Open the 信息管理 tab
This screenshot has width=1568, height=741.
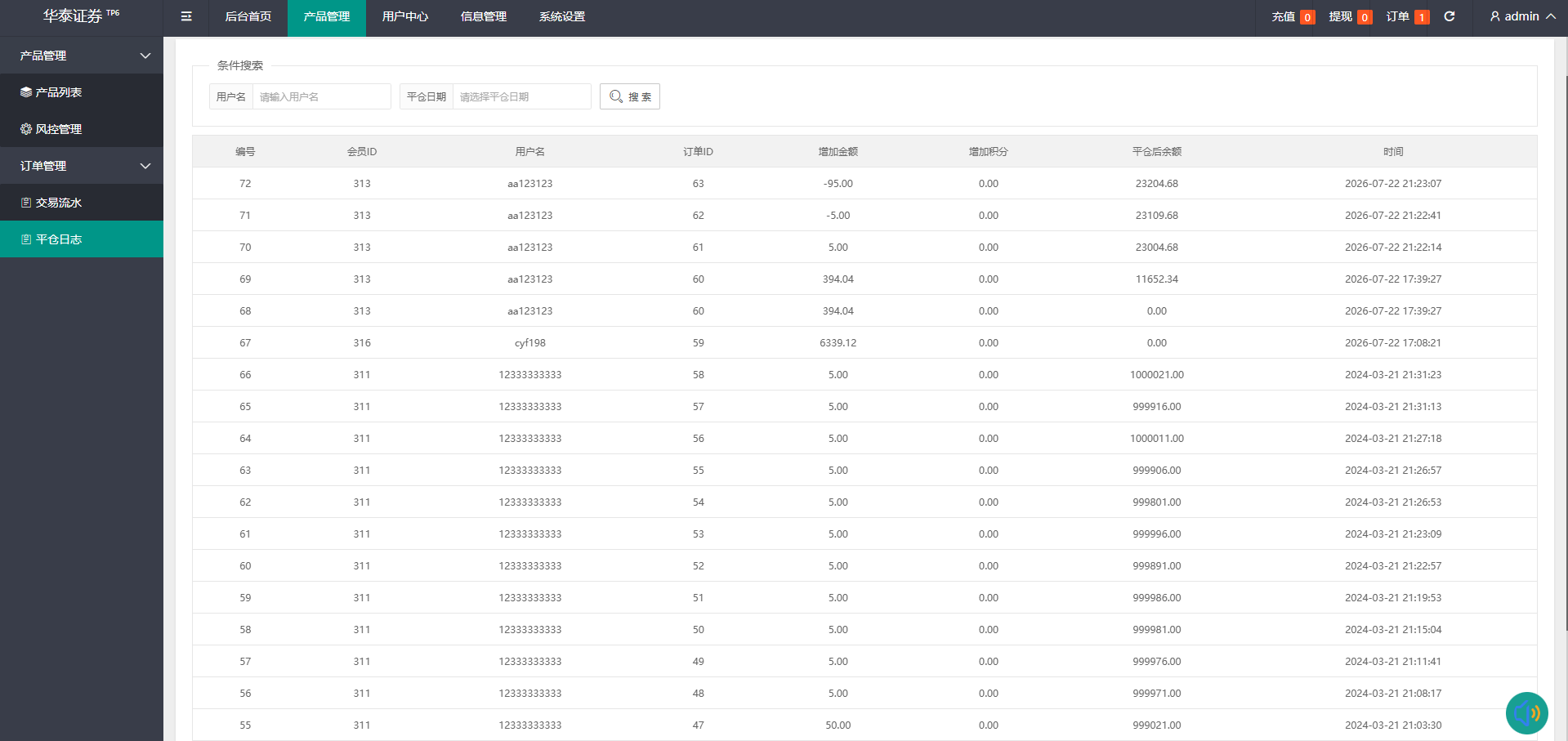click(x=484, y=16)
